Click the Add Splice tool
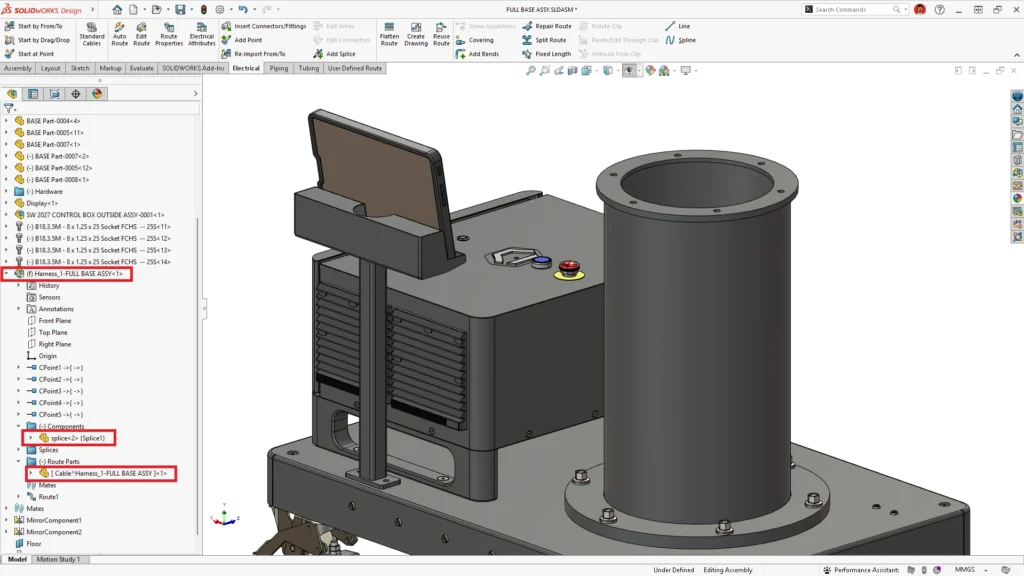The image size is (1024, 576). [x=334, y=54]
